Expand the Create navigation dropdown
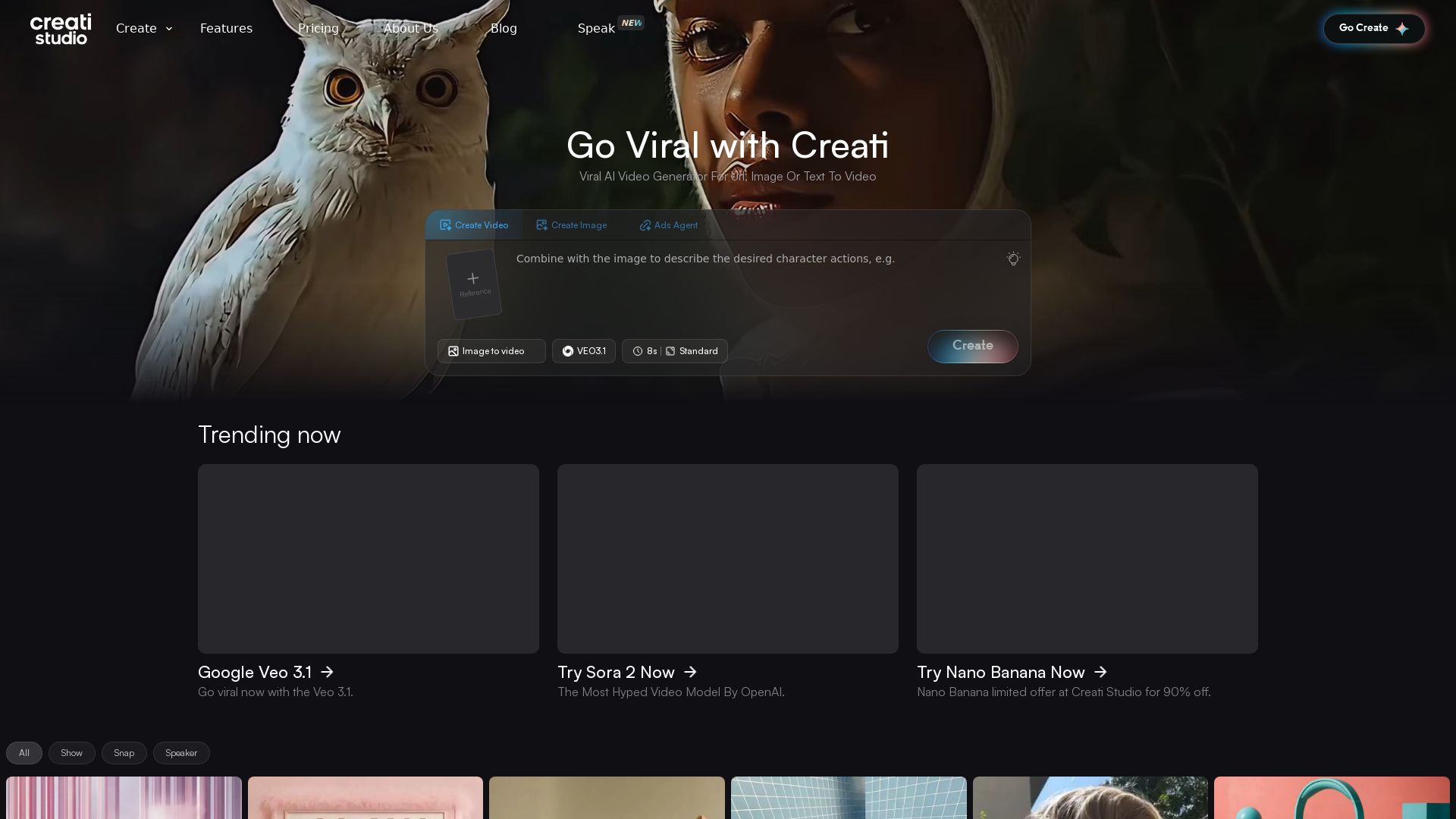 pos(144,28)
